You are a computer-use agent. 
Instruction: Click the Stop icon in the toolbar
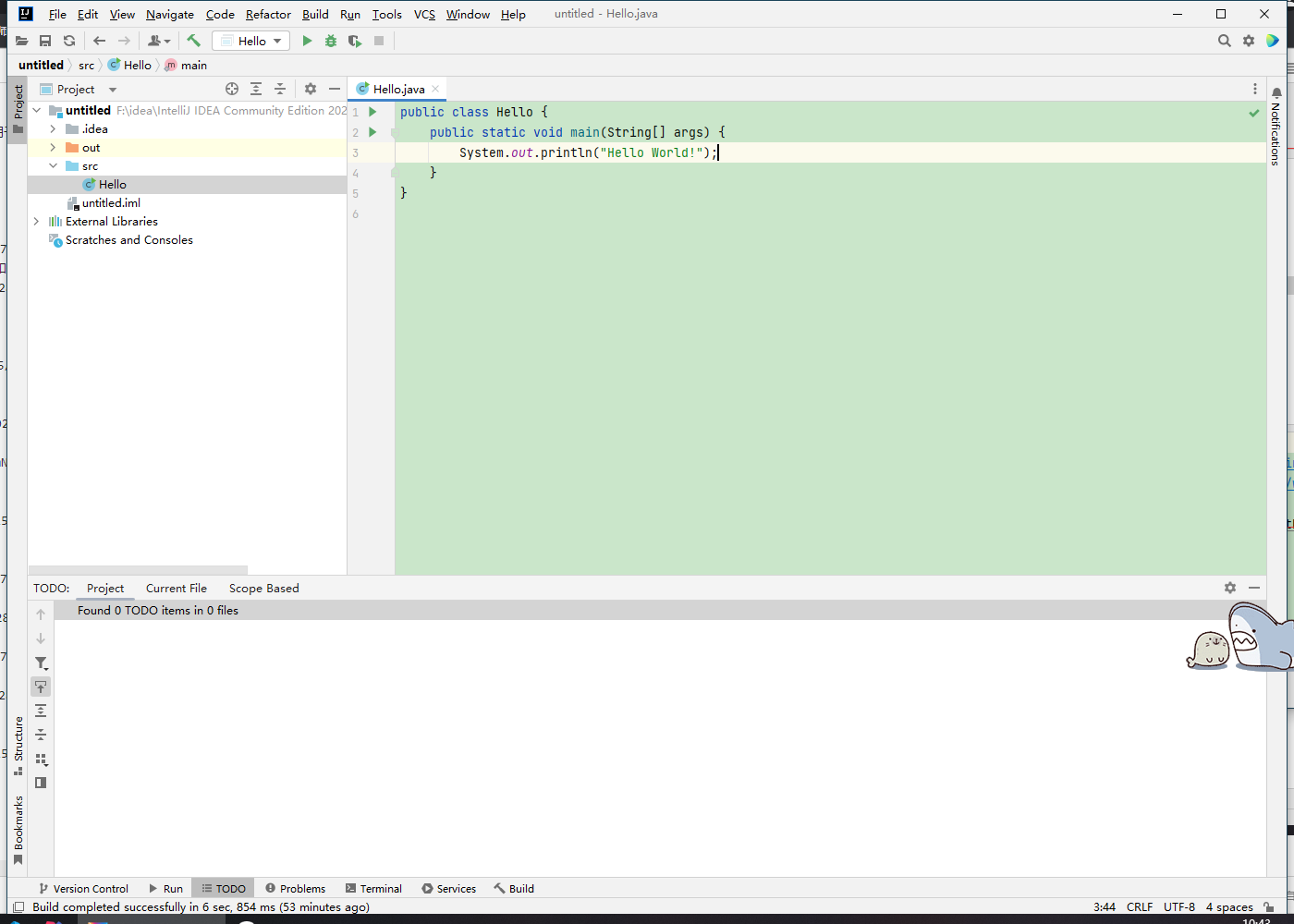click(x=379, y=41)
